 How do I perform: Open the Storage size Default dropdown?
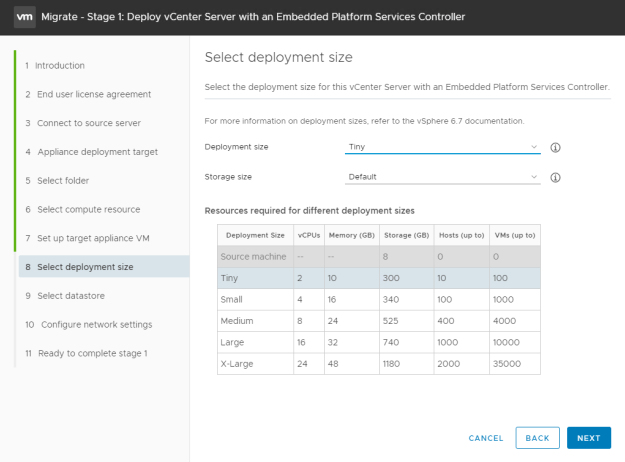(442, 177)
